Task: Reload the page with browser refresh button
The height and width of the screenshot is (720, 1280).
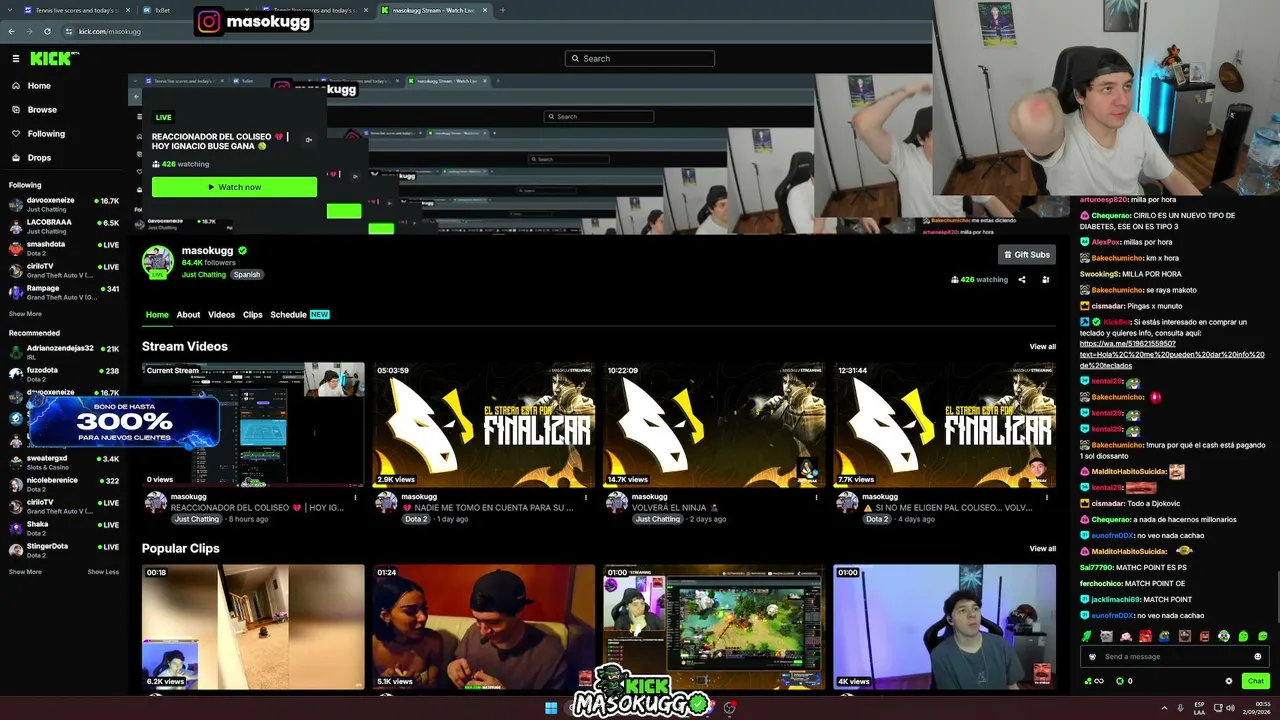Action: pyautogui.click(x=47, y=31)
